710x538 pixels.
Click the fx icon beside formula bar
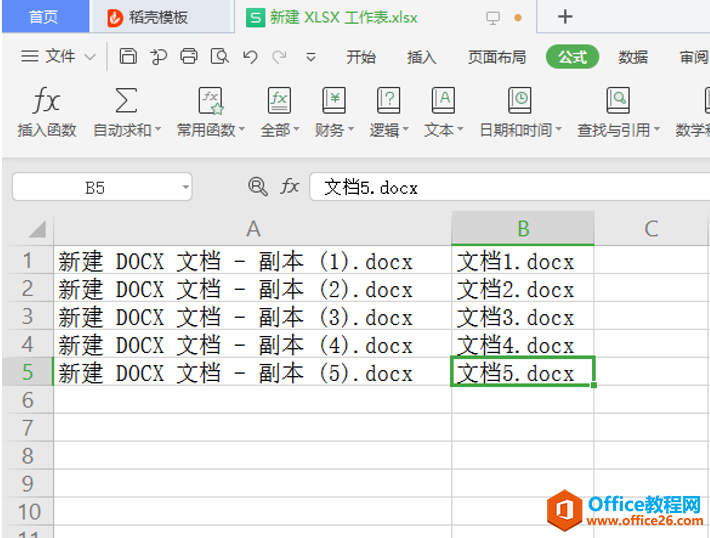(290, 186)
